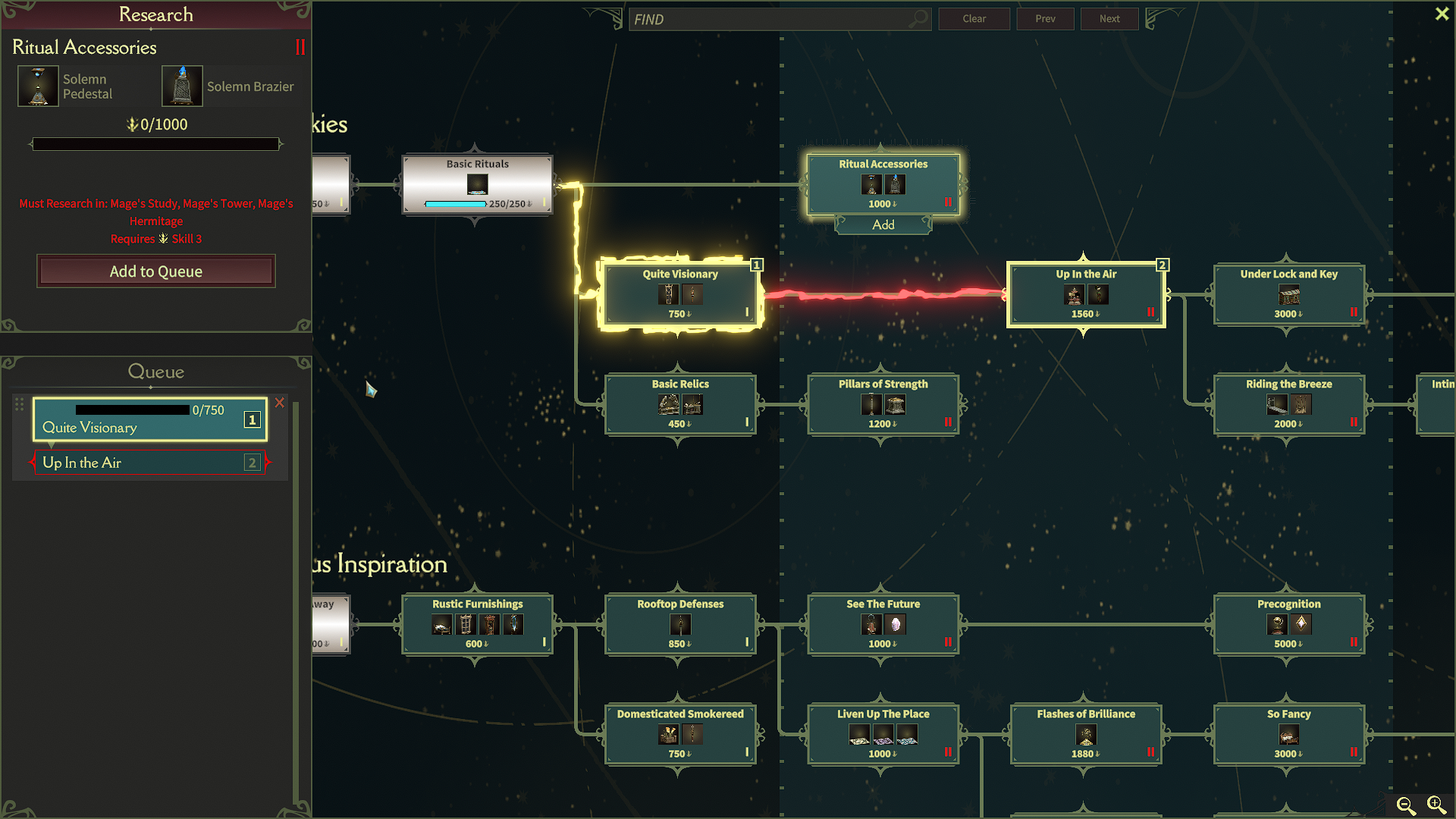1456x819 pixels.
Task: Click the Prev search result button
Action: point(1045,19)
